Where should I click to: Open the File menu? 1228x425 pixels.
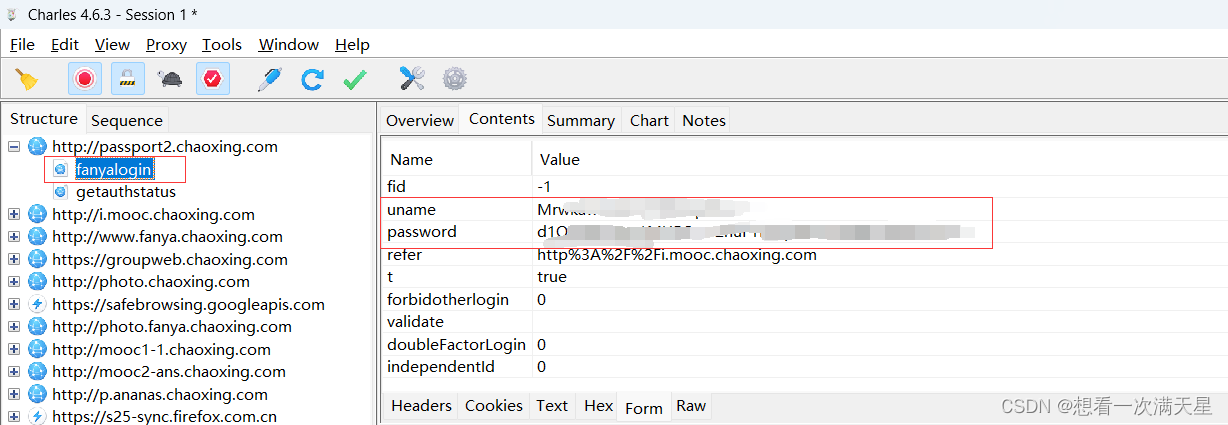[22, 44]
